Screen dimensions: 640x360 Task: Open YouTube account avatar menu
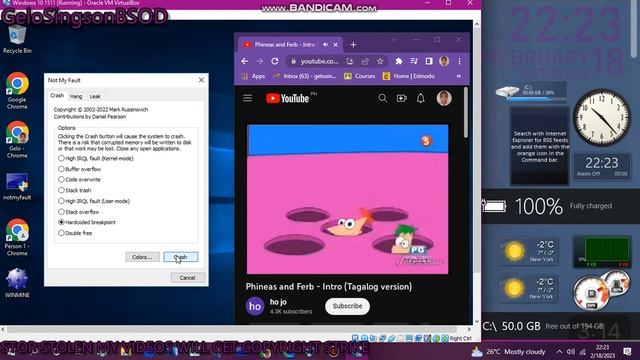(444, 98)
